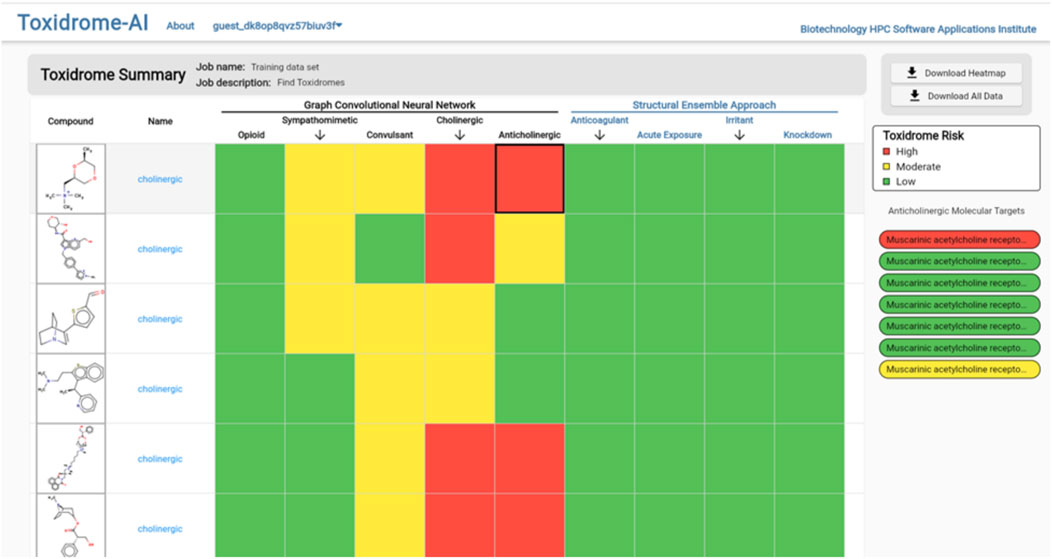This screenshot has width=1052, height=559.
Task: Select the green Convulsant cell, second row
Action: click(390, 249)
